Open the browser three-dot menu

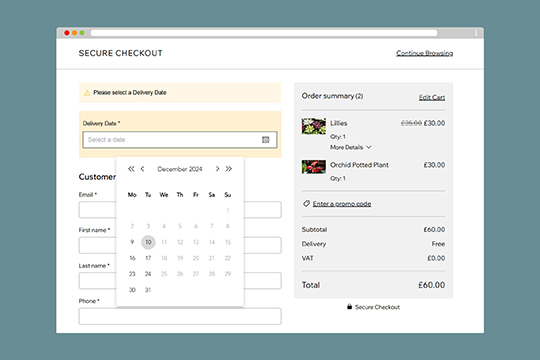click(x=476, y=33)
